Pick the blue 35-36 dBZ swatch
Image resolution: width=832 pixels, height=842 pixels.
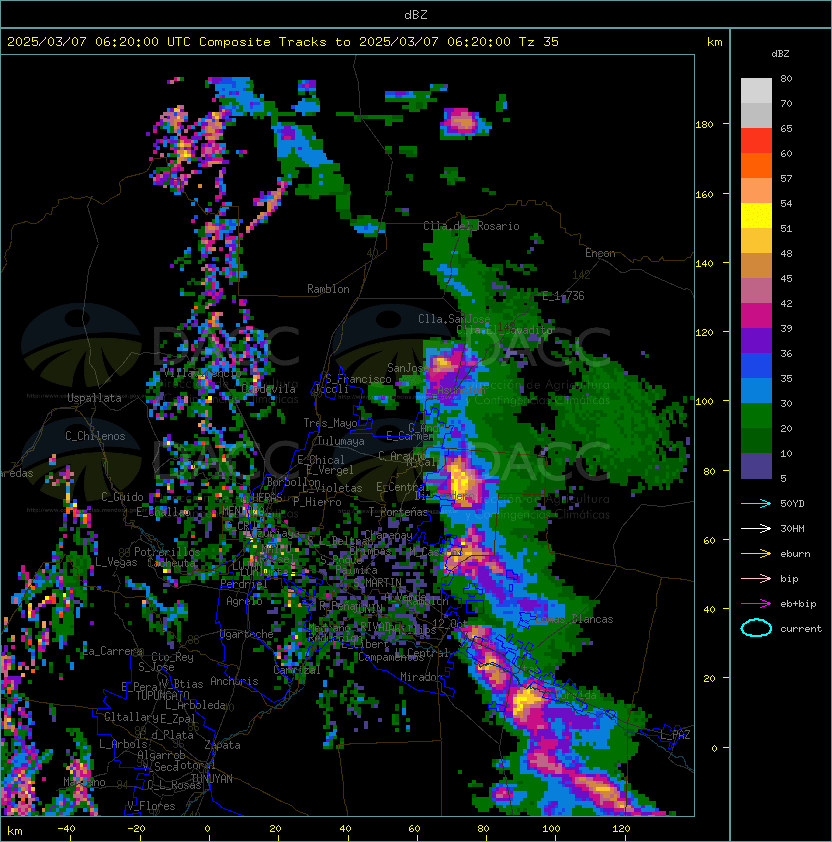pyautogui.click(x=756, y=366)
